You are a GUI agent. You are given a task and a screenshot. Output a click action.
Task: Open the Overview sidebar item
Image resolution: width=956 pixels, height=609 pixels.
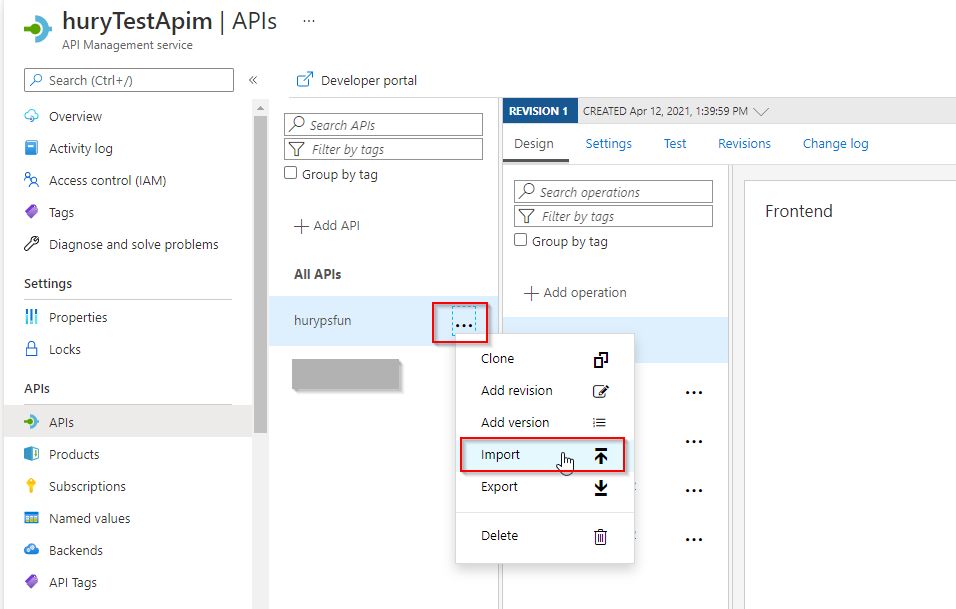click(75, 116)
